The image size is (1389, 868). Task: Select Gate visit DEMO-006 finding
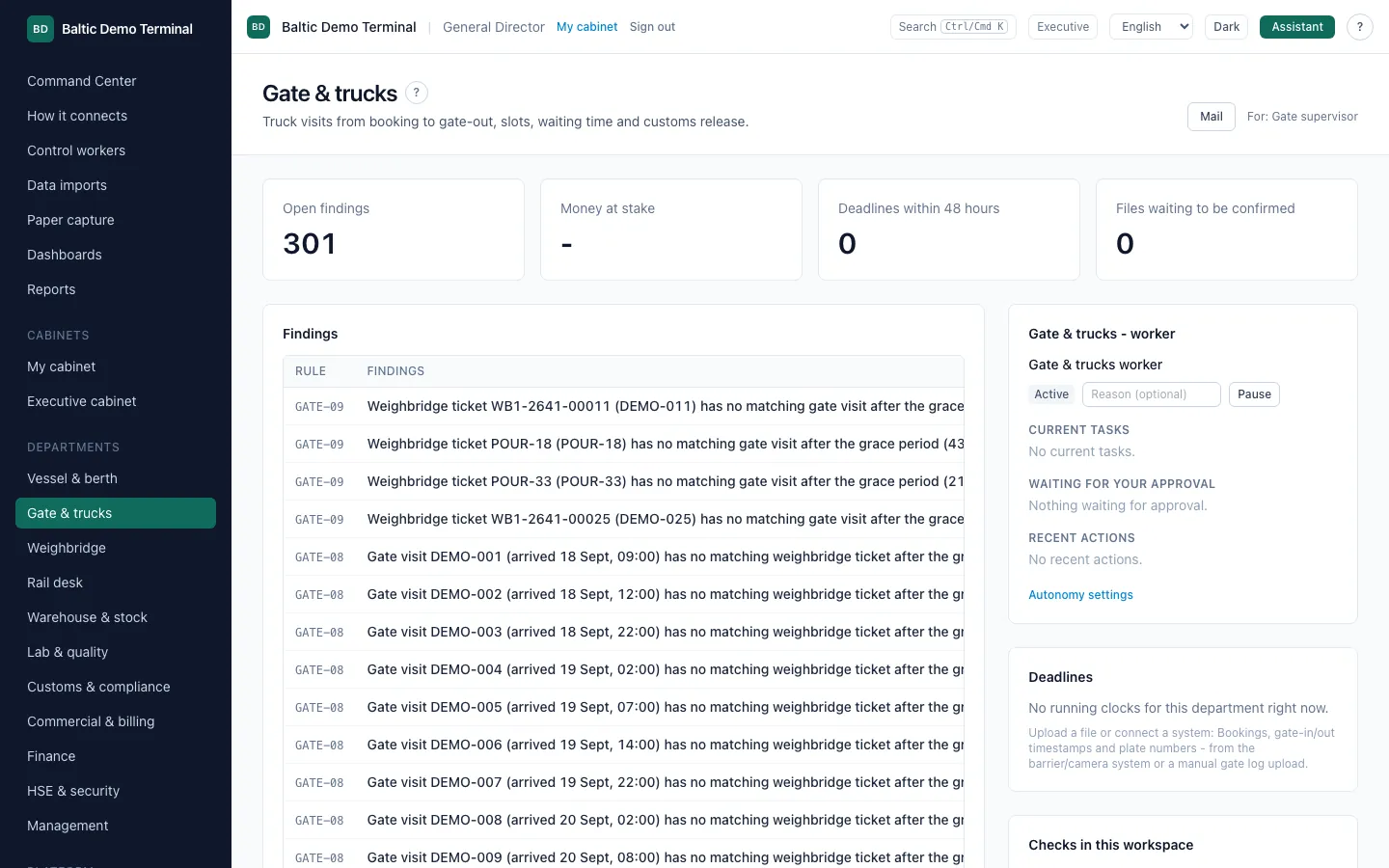pyautogui.click(x=623, y=745)
